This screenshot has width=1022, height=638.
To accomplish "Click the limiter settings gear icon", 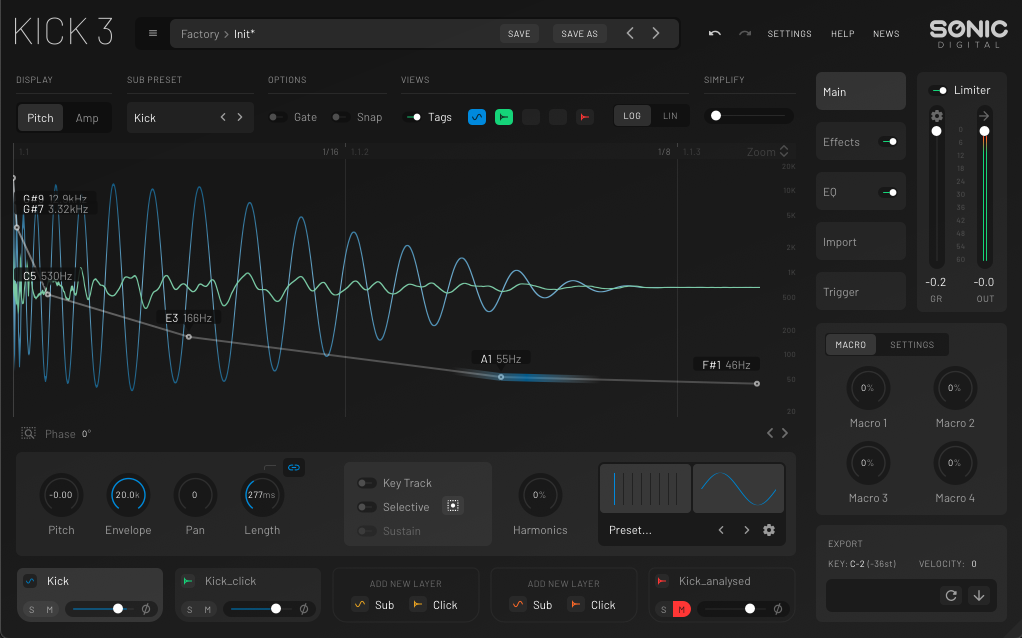I will tap(936, 115).
